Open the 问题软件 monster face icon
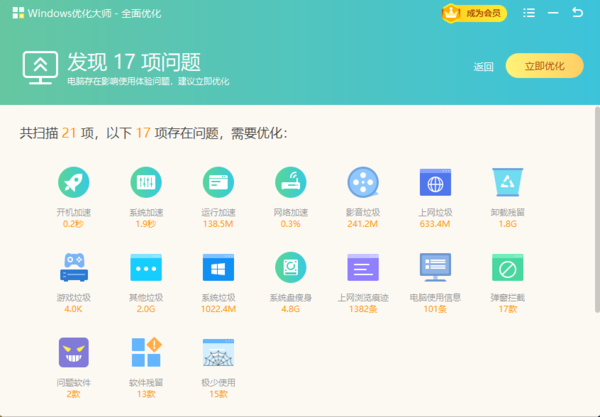600x417 pixels. click(x=74, y=352)
